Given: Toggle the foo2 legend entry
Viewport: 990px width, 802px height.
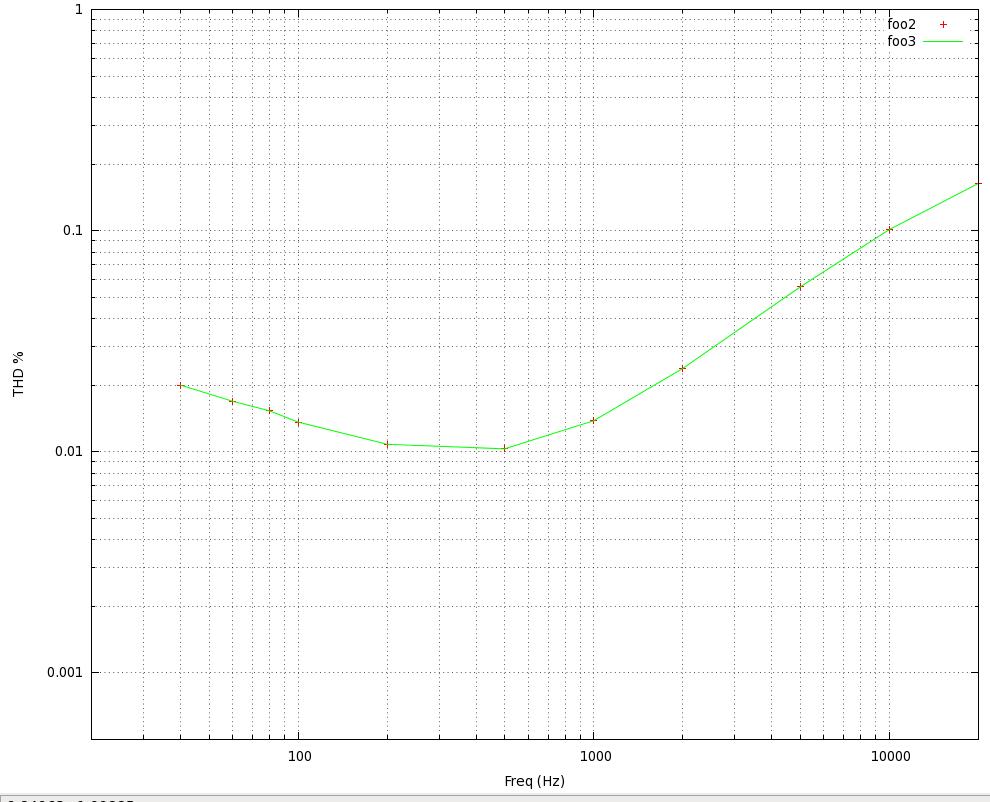Looking at the screenshot, I should pos(901,25).
